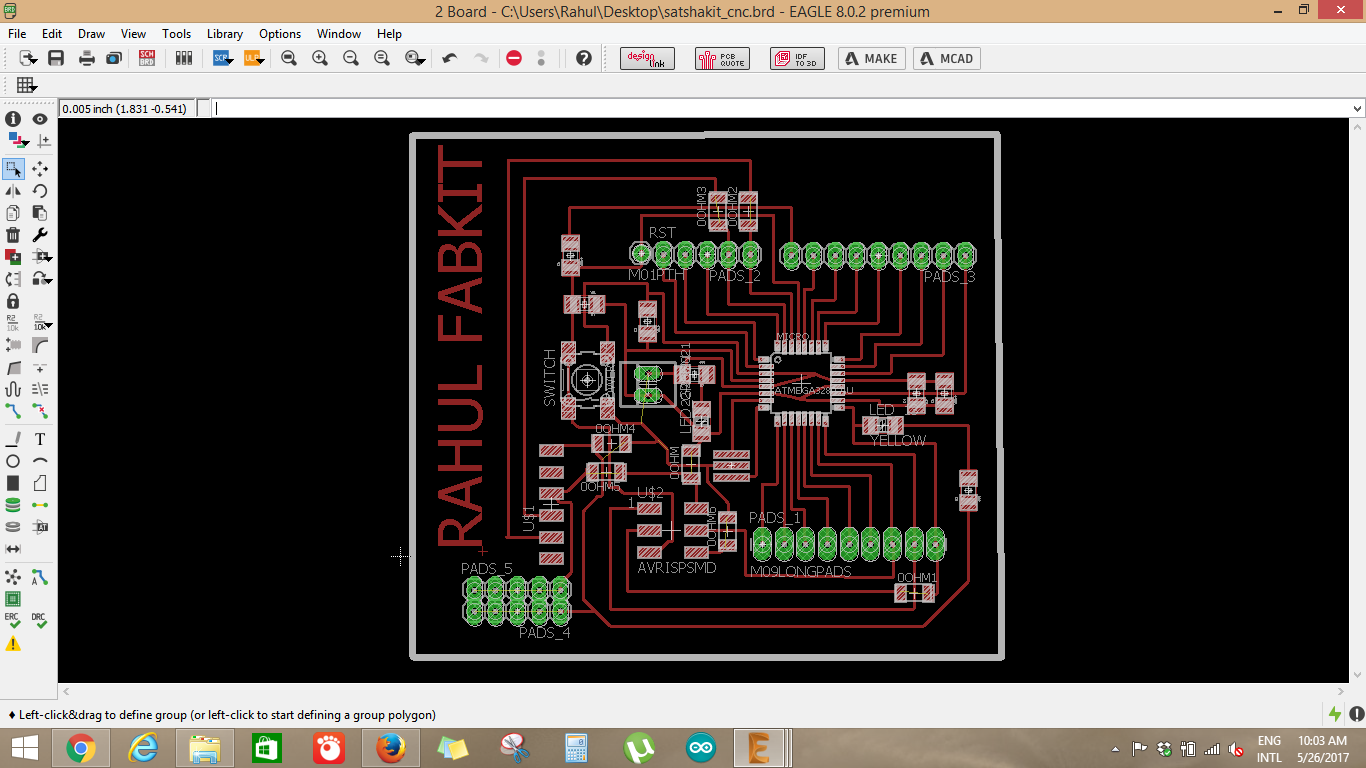Select the Group selection tool
This screenshot has width=1366, height=768.
[13, 169]
